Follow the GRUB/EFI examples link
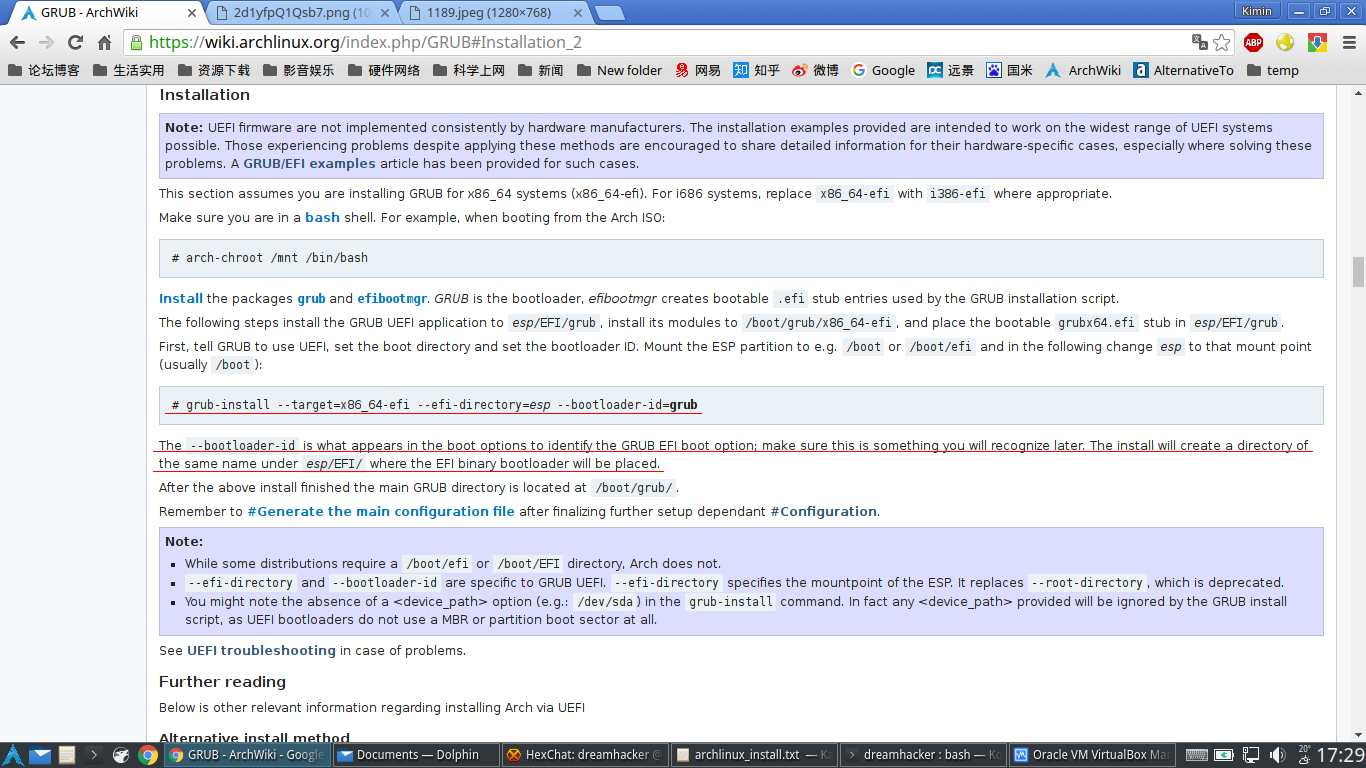Image resolution: width=1366 pixels, height=768 pixels. click(310, 163)
